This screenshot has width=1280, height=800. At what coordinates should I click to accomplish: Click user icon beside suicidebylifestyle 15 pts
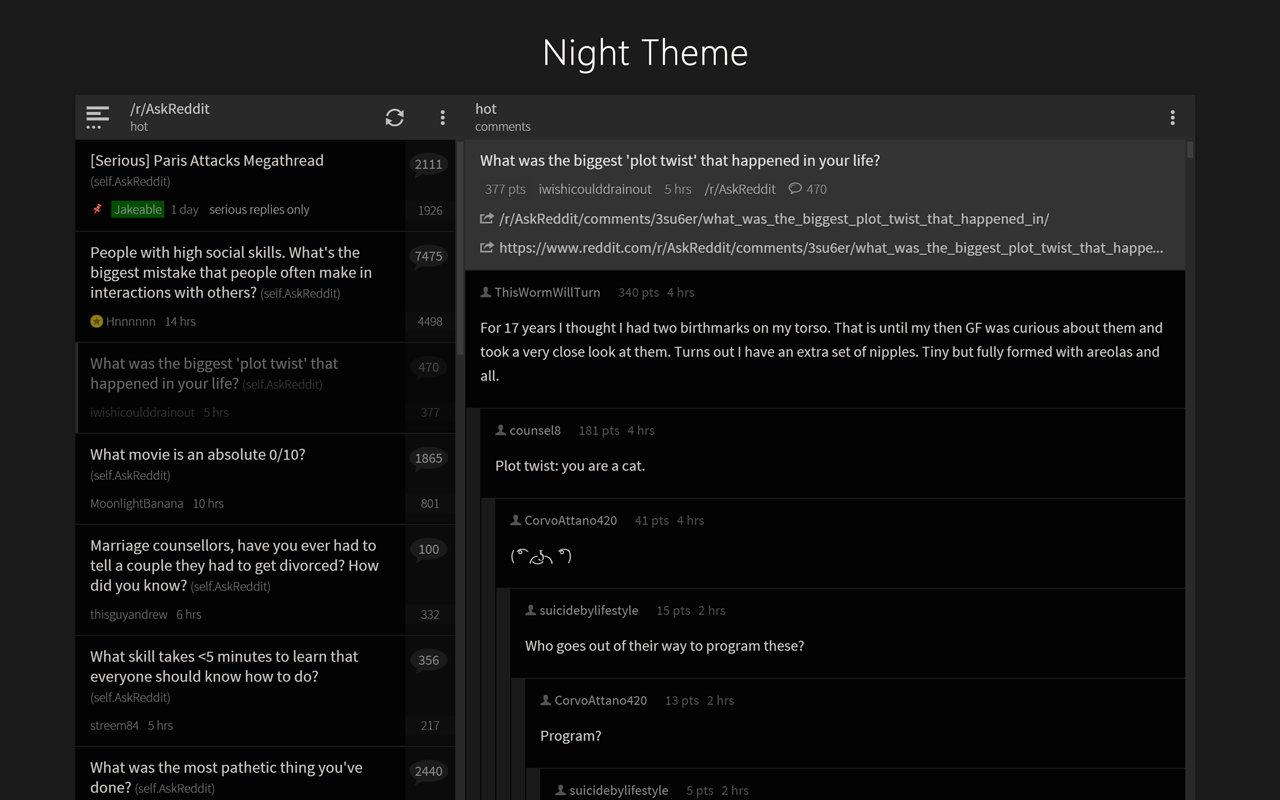pos(531,610)
